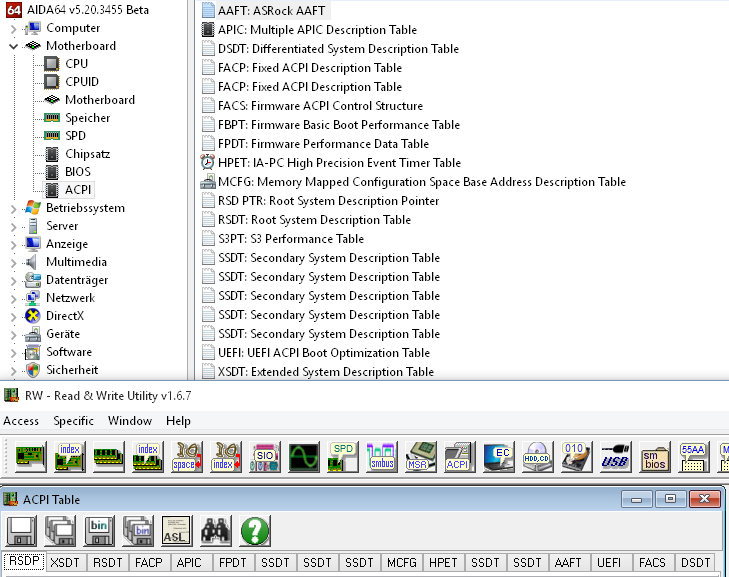The image size is (729, 577).
Task: Select 'HPET: IA-PC High Precision Event Timer Table'
Action: [339, 163]
